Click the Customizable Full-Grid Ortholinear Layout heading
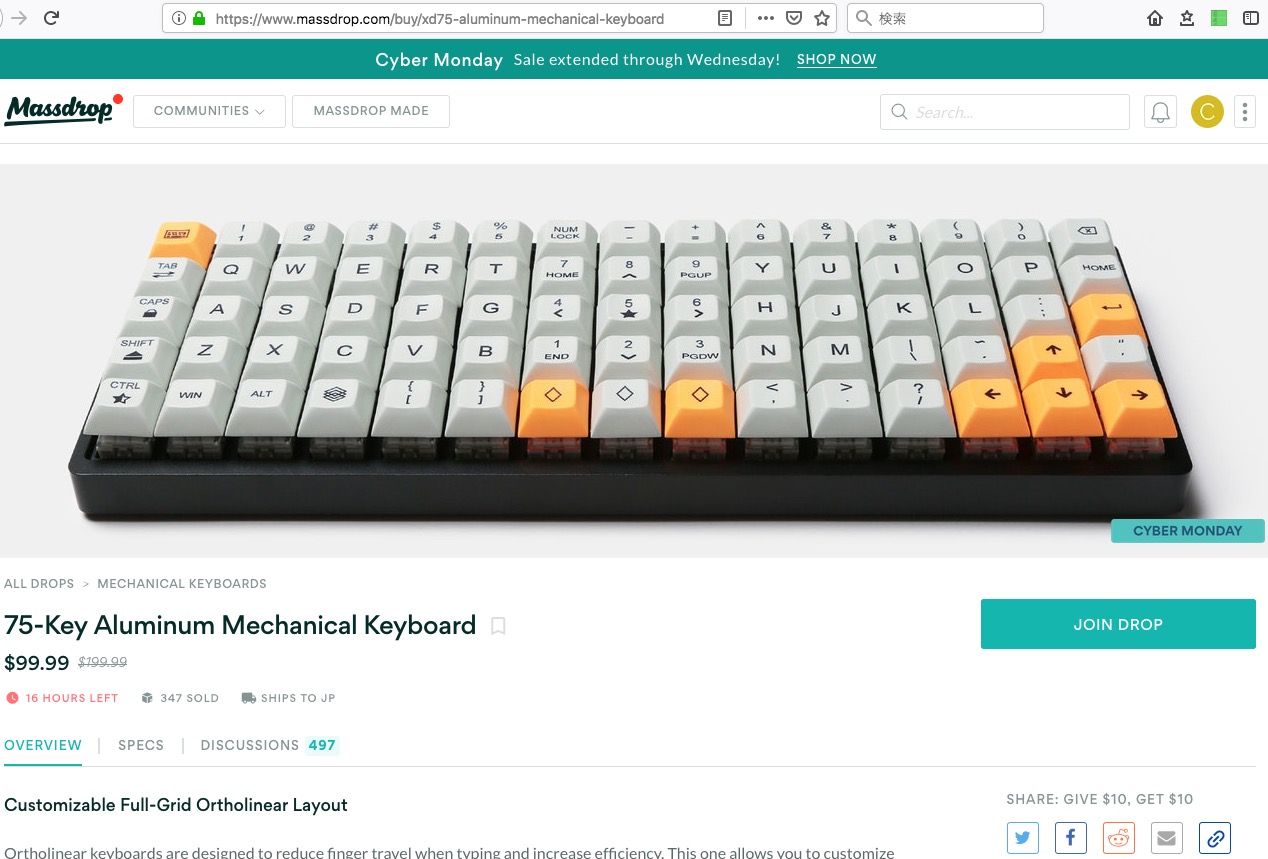This screenshot has height=859, width=1268. [176, 805]
